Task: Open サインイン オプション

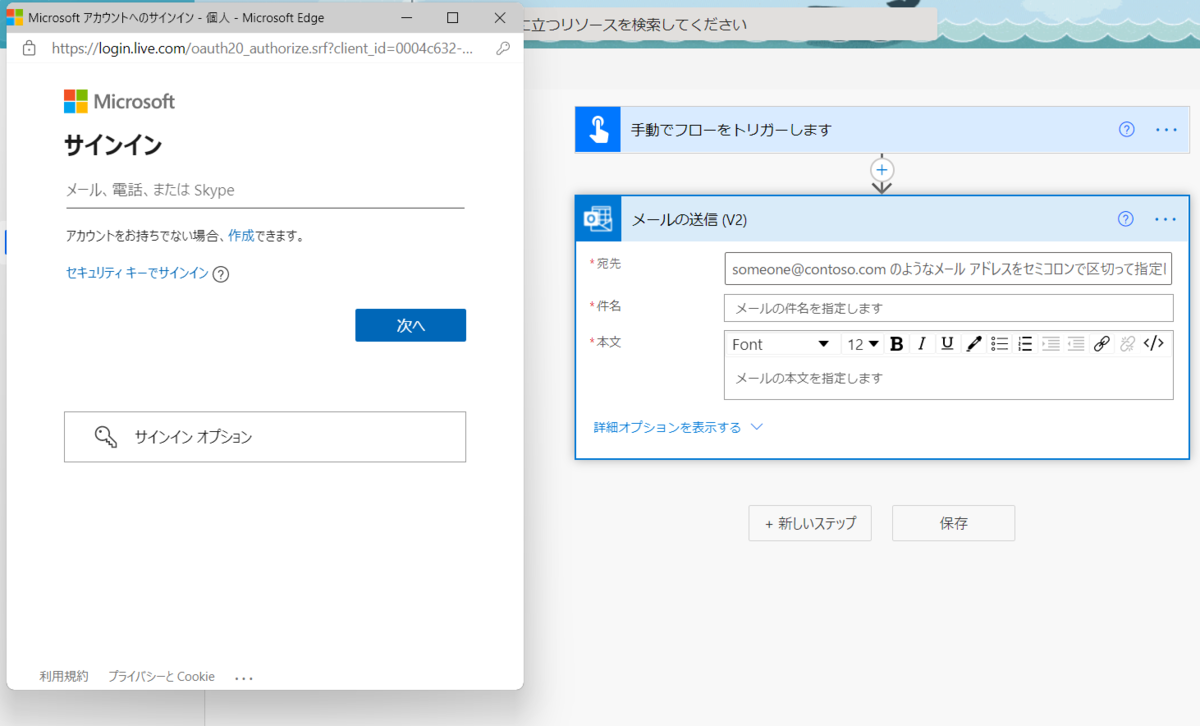Action: pyautogui.click(x=265, y=437)
